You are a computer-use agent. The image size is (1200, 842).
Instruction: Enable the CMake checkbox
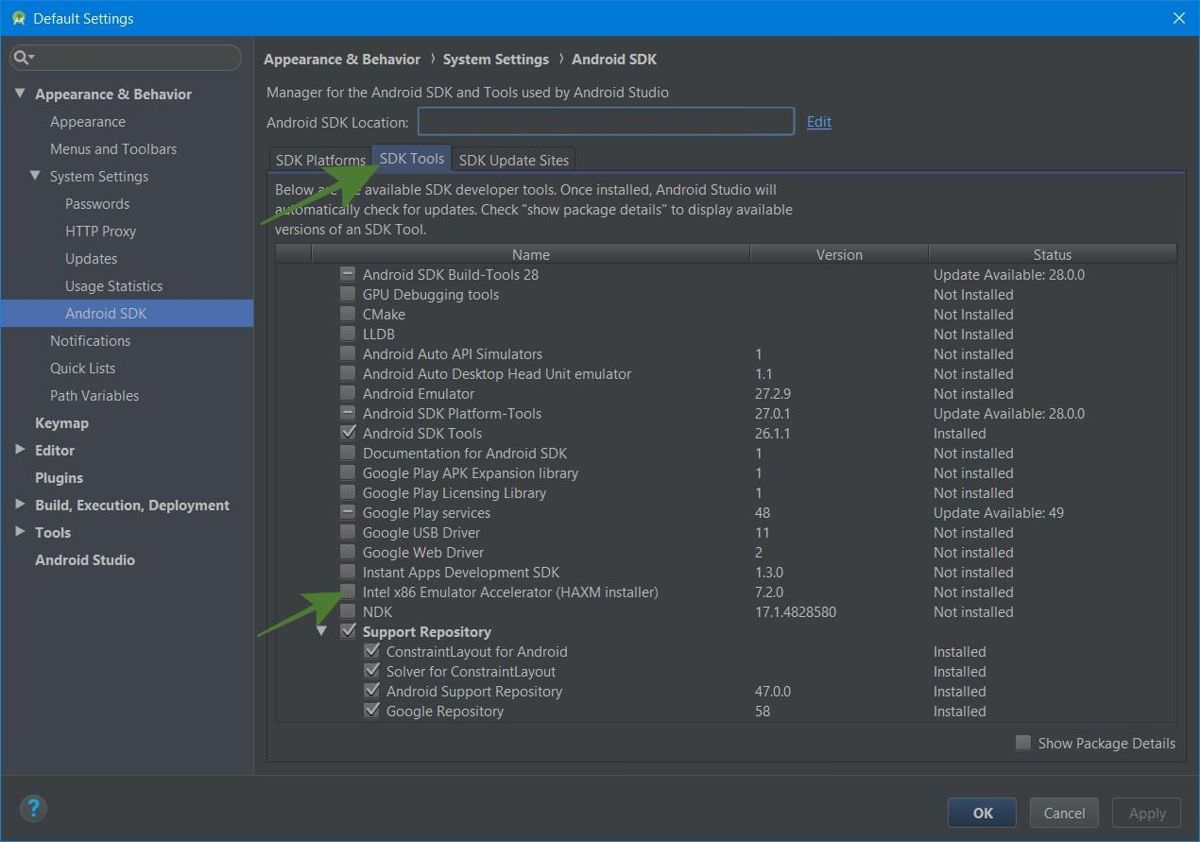[x=348, y=314]
